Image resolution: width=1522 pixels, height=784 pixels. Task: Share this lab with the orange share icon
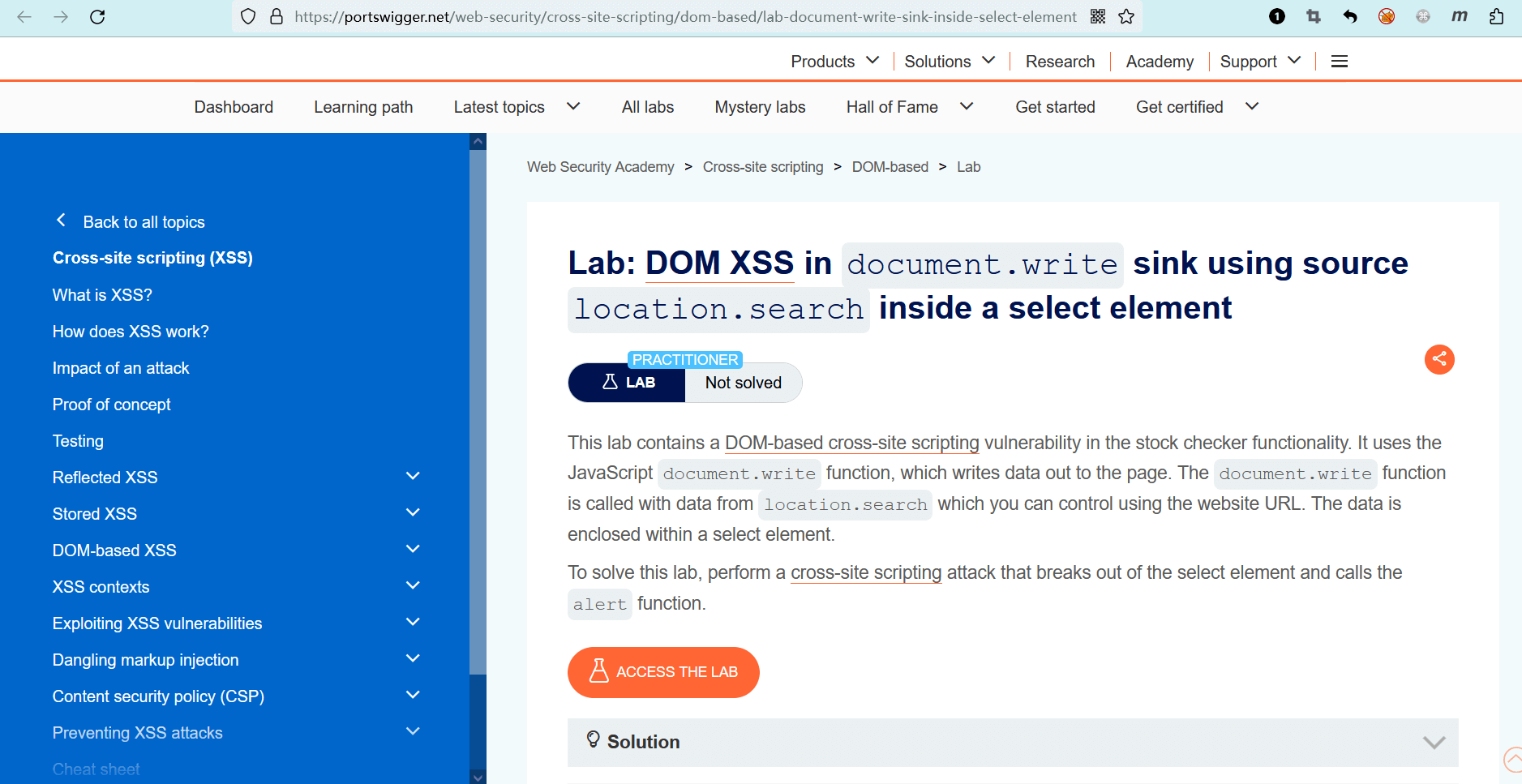(x=1439, y=359)
